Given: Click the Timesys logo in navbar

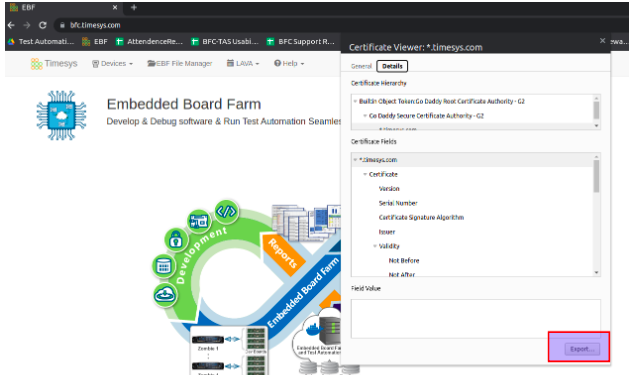Looking at the screenshot, I should [x=54, y=64].
